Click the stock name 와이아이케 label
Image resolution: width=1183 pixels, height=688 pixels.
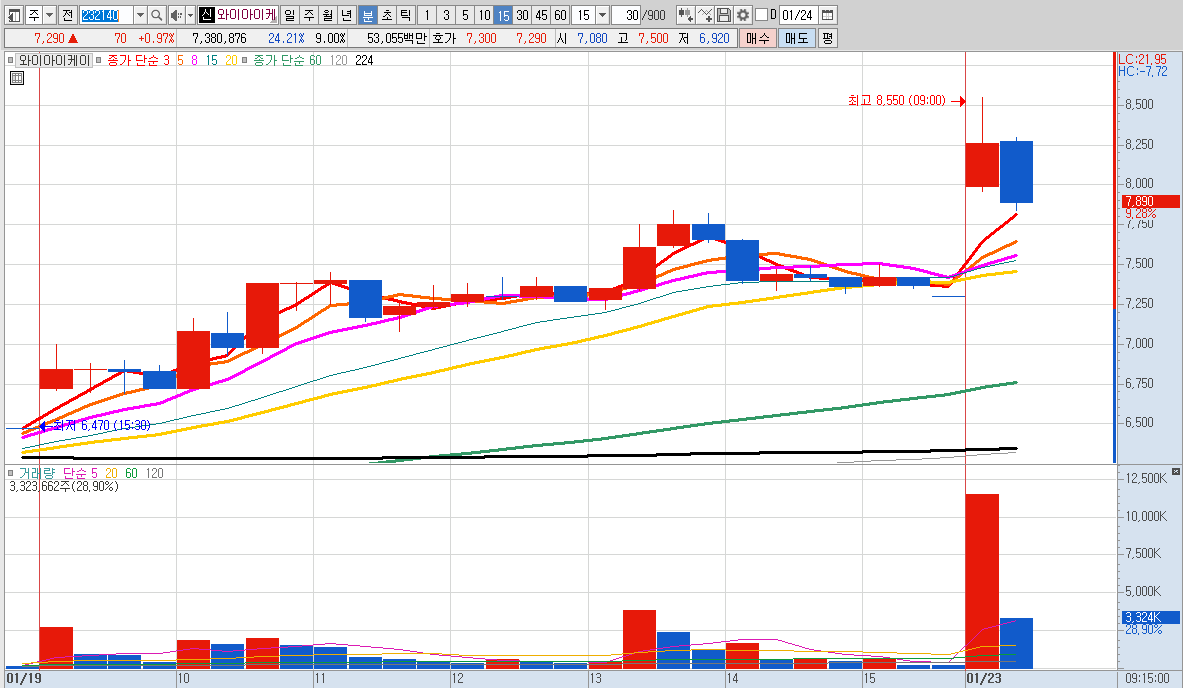coord(247,15)
